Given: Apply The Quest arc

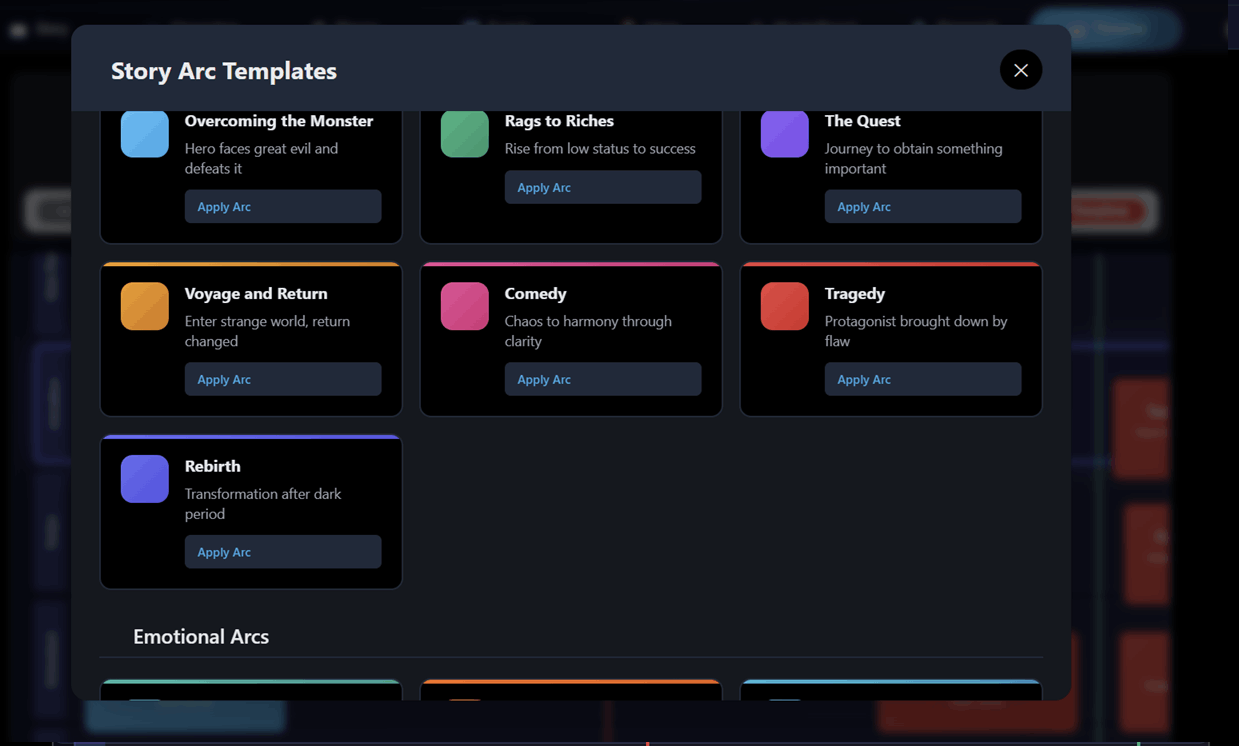Looking at the screenshot, I should (923, 206).
